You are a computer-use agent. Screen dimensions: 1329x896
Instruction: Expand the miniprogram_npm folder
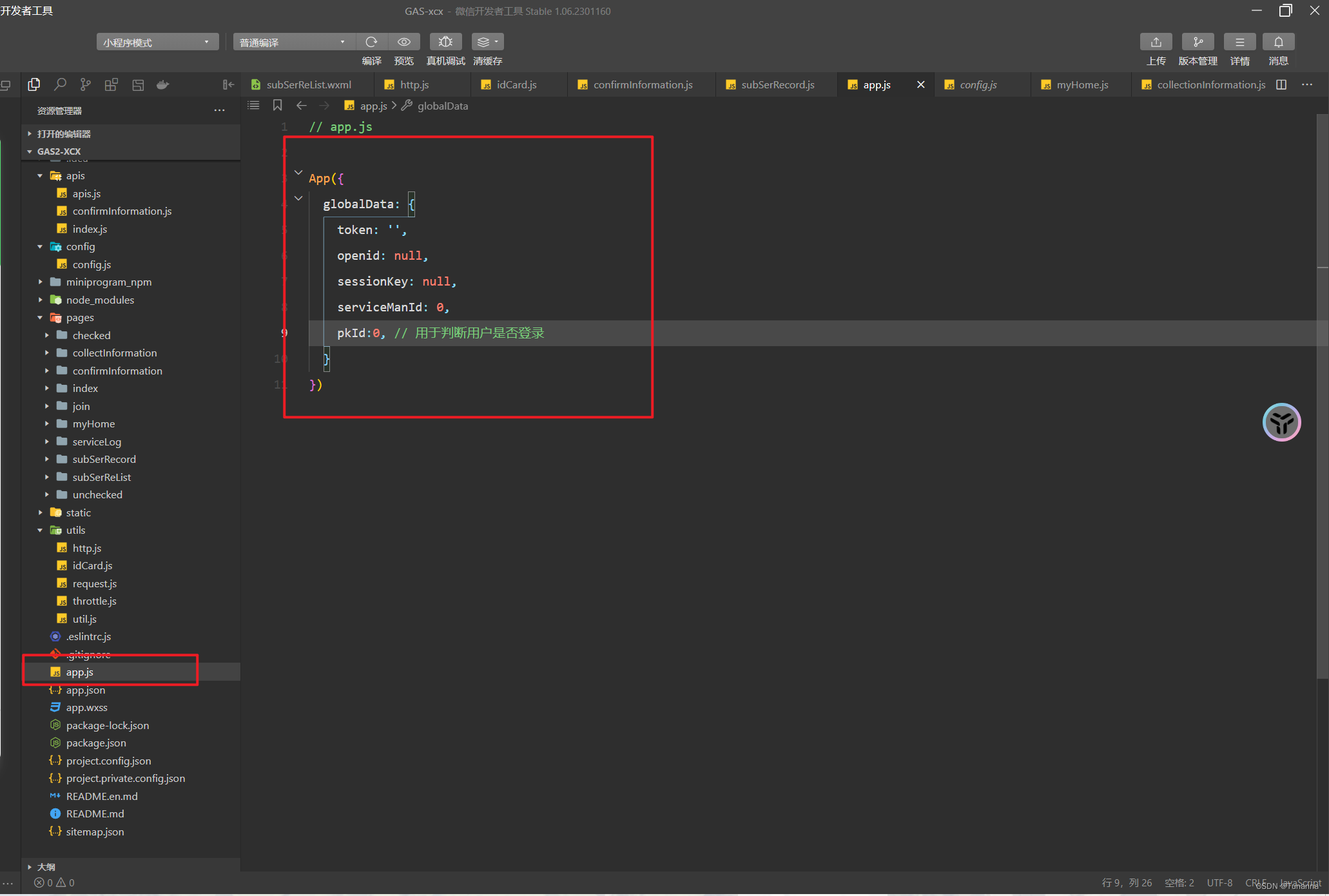click(108, 282)
